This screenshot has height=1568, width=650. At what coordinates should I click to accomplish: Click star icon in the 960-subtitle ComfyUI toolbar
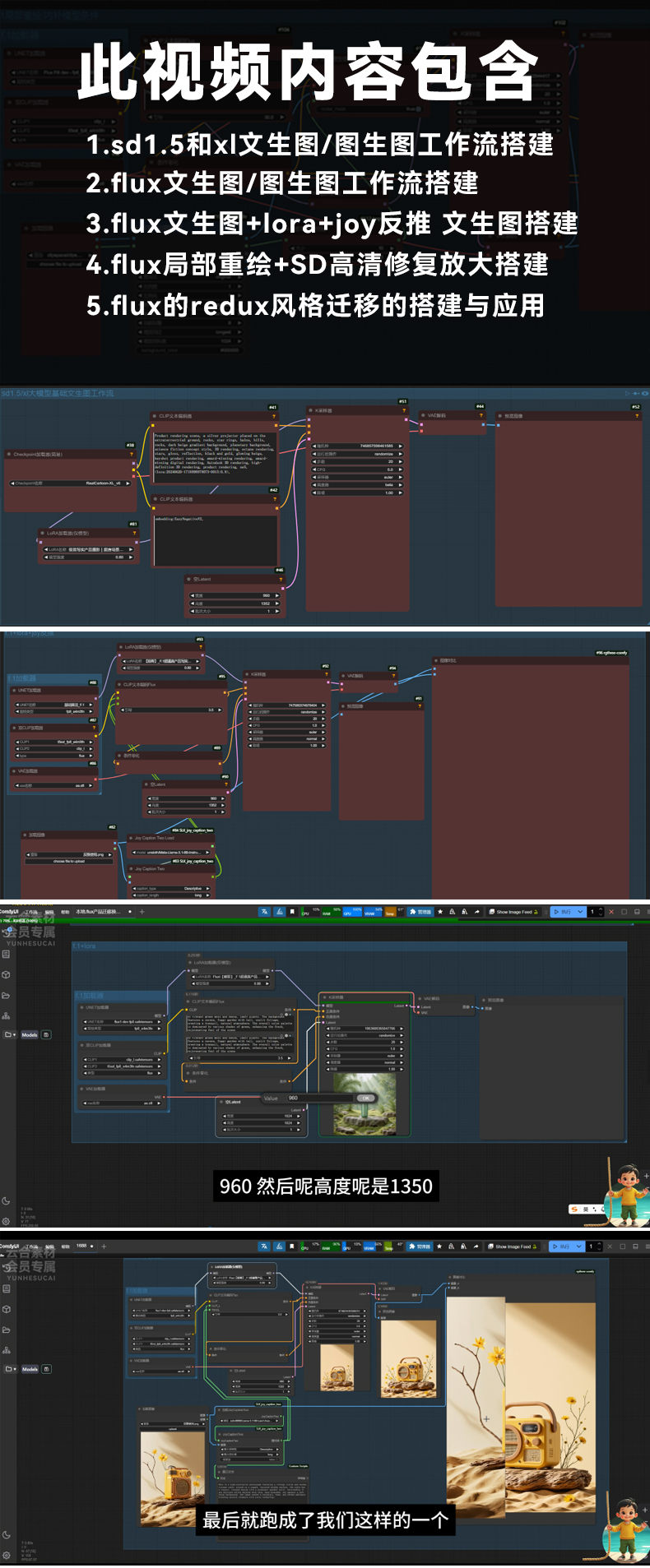(439, 912)
